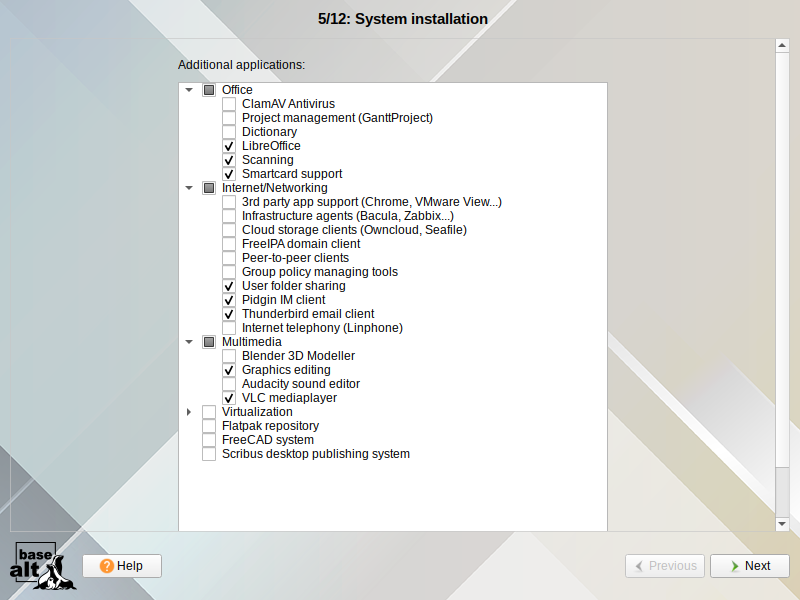Viewport: 800px width, 600px height.
Task: Check 3rd party app support option
Action: 229,202
